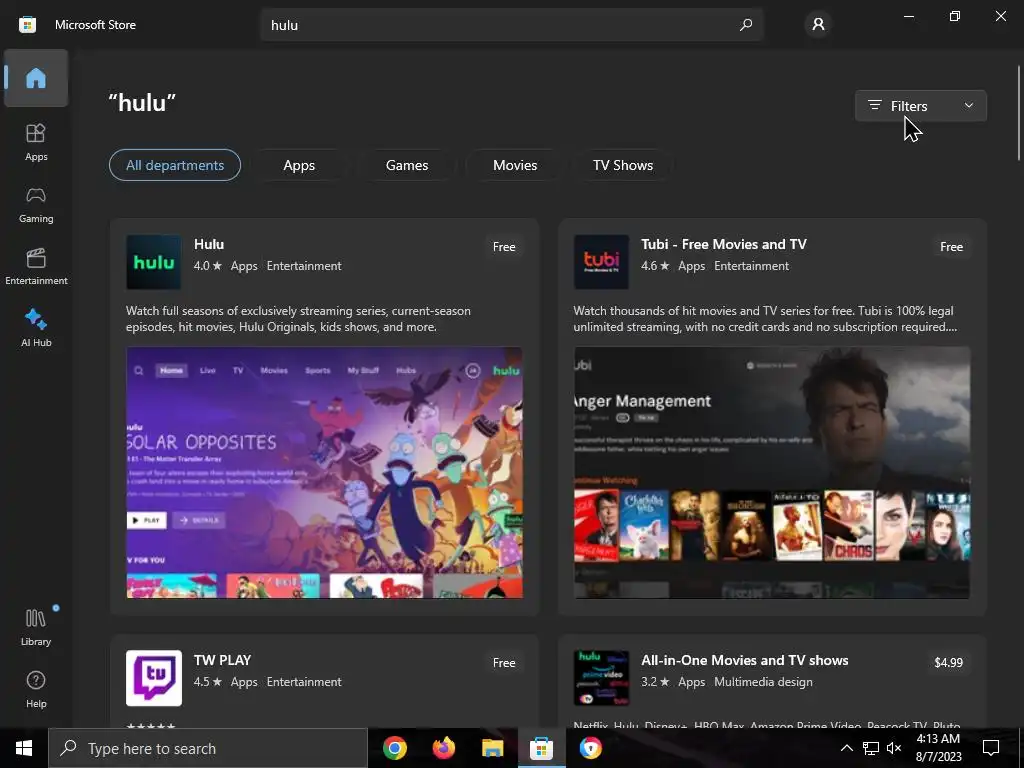This screenshot has height=768, width=1024.
Task: Click the Windows Start button
Action: [24, 748]
